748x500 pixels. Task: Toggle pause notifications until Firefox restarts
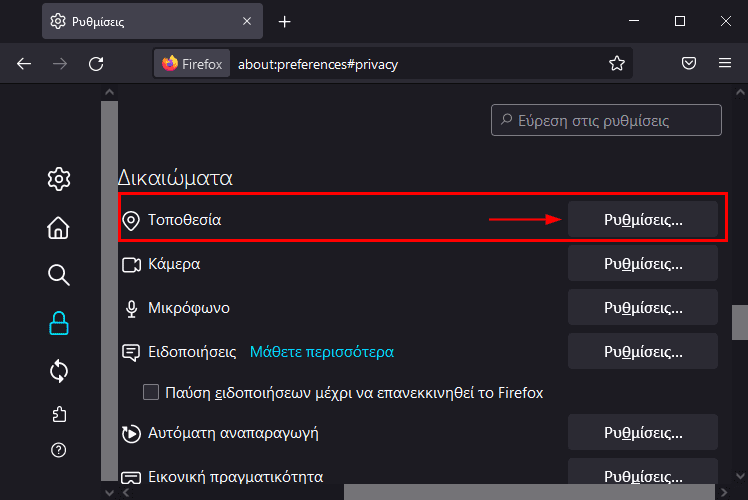pyautogui.click(x=151, y=392)
